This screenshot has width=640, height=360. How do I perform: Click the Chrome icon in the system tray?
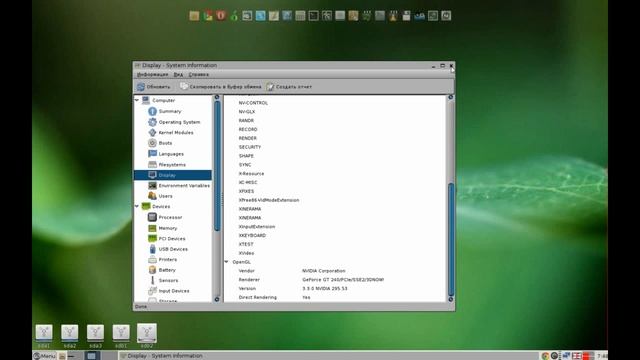pyautogui.click(x=545, y=356)
